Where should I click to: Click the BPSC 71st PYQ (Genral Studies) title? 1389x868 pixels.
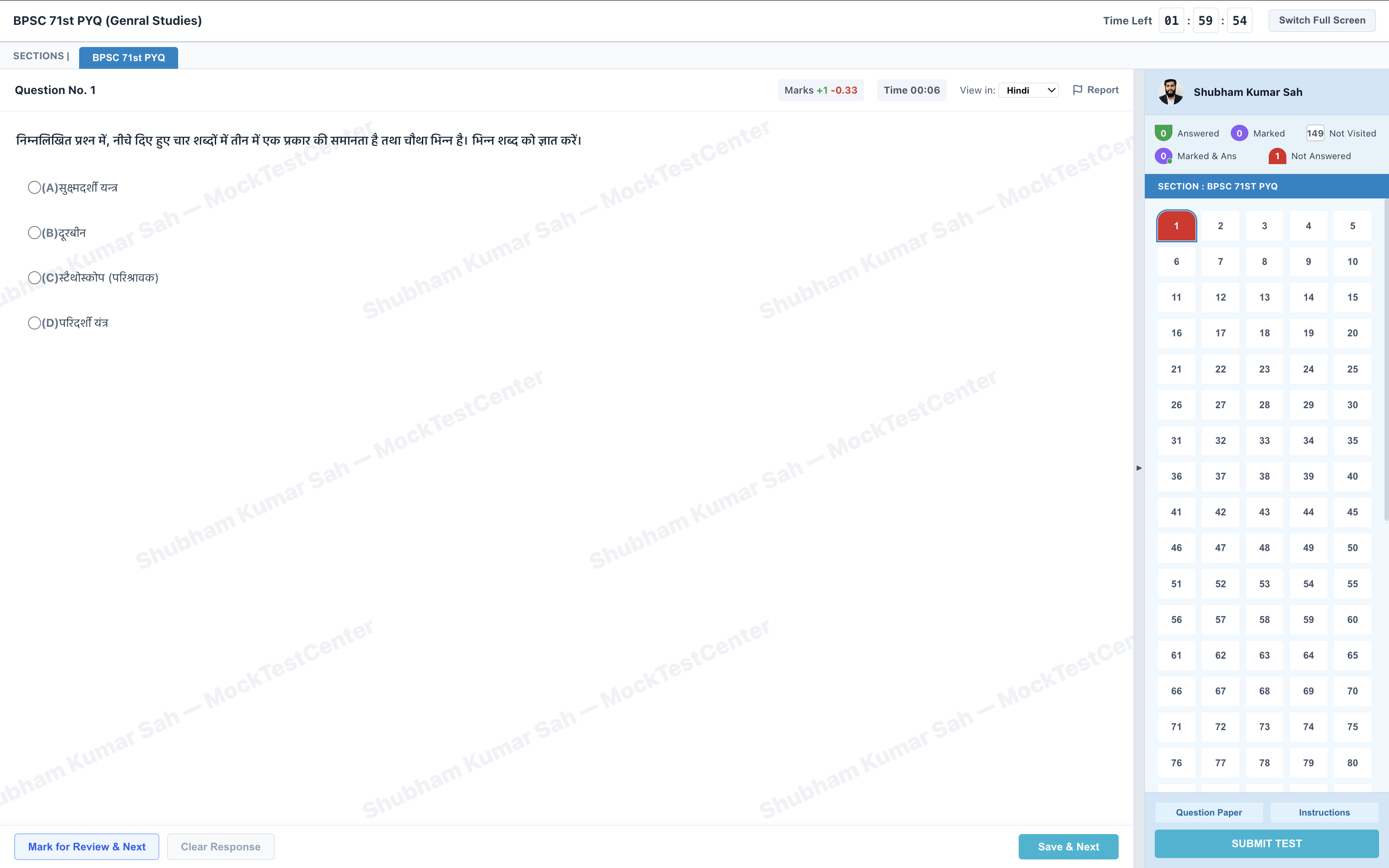(107, 21)
